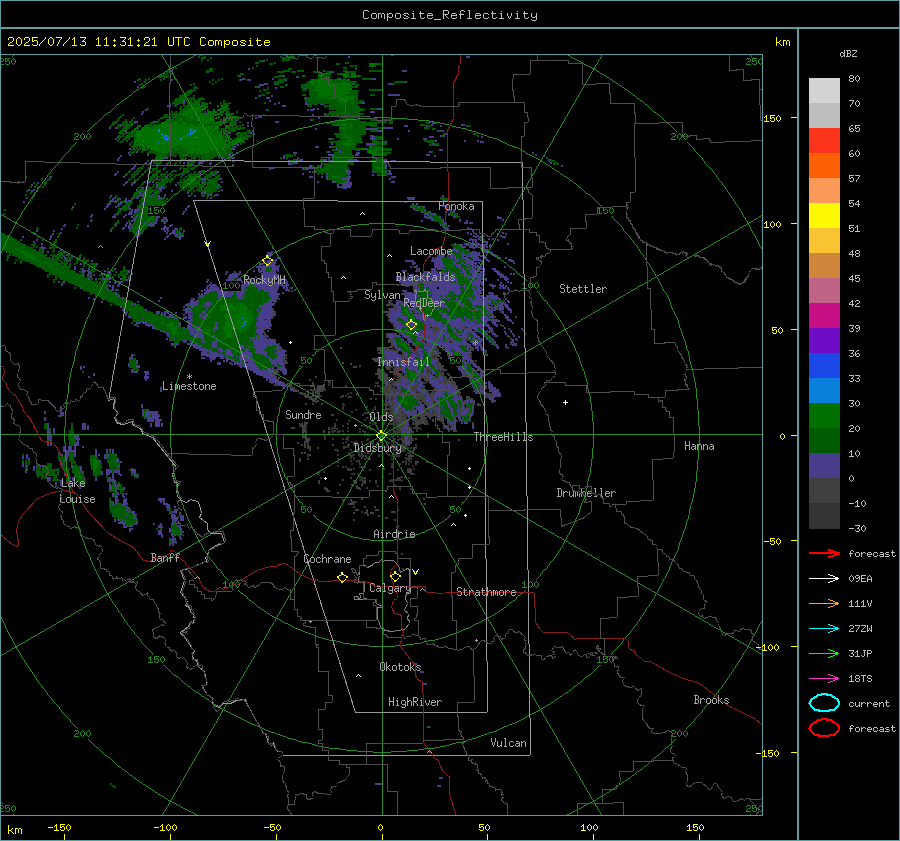Select the orange 111V arrow icon

824,603
